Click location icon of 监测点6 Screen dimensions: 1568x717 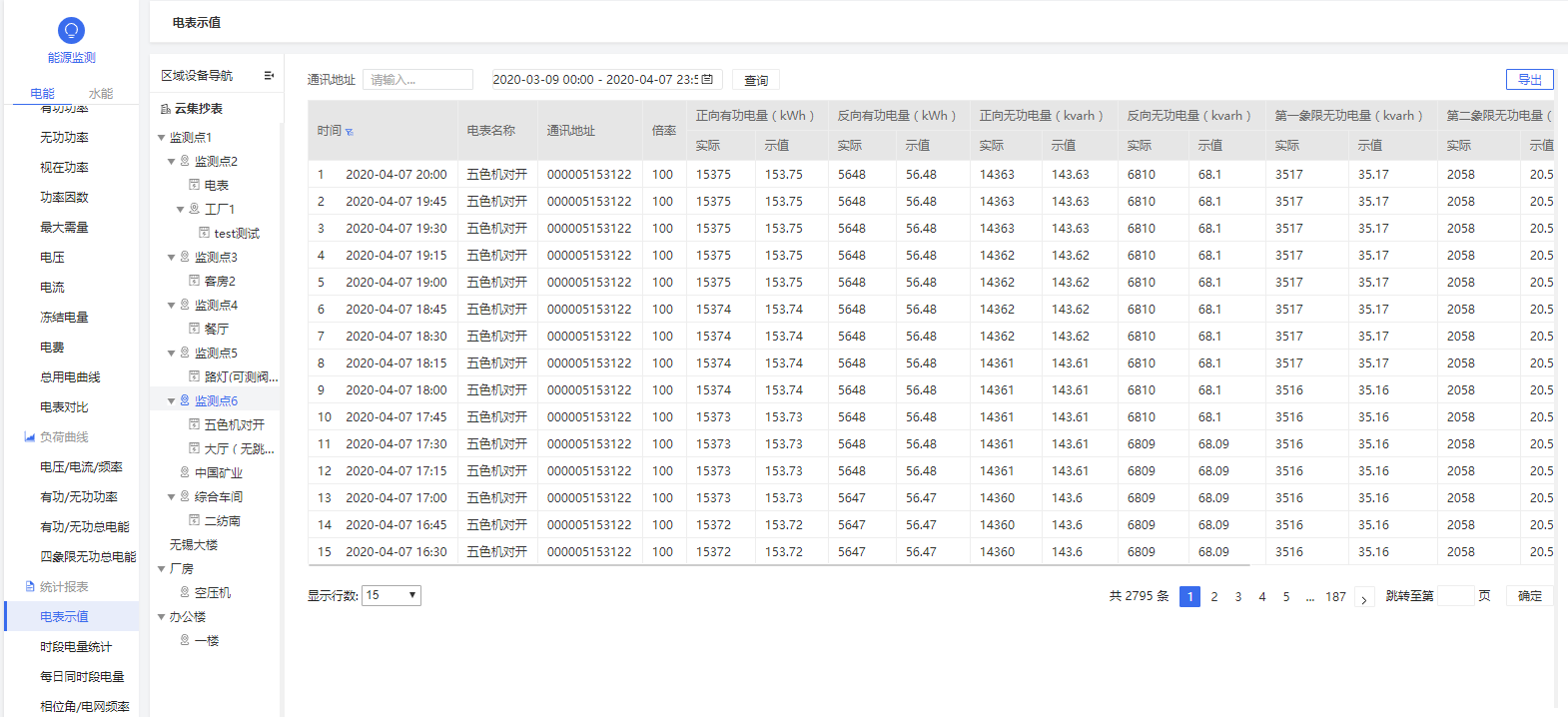click(185, 400)
